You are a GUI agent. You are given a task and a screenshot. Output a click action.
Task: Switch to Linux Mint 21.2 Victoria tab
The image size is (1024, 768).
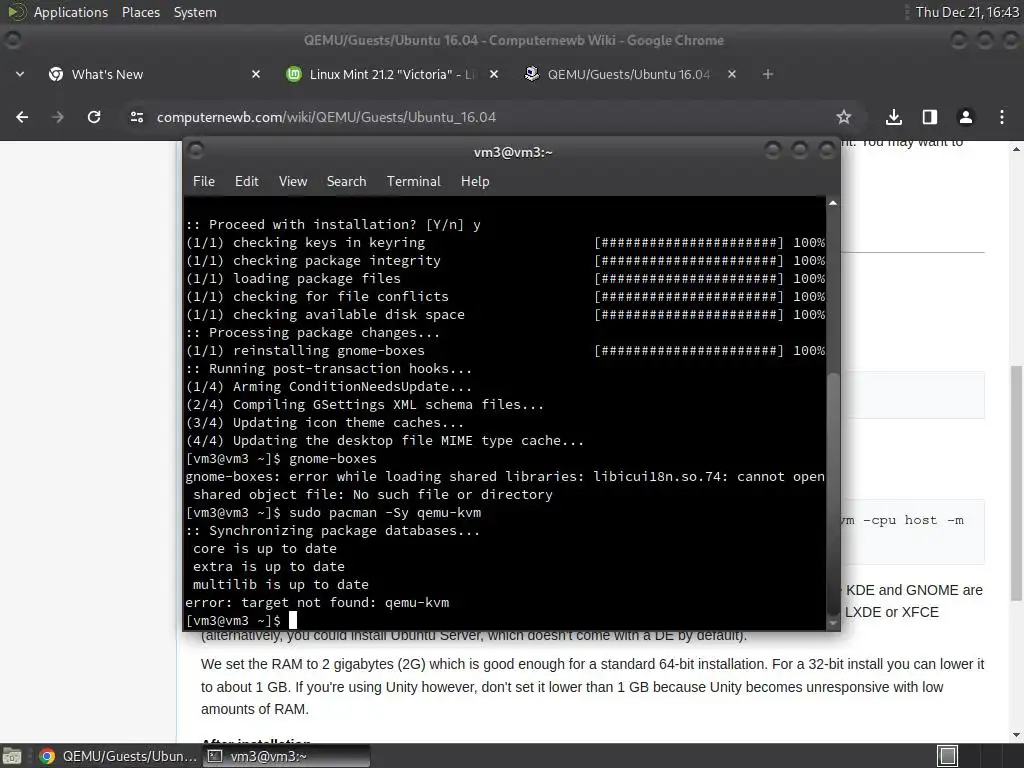pos(392,74)
